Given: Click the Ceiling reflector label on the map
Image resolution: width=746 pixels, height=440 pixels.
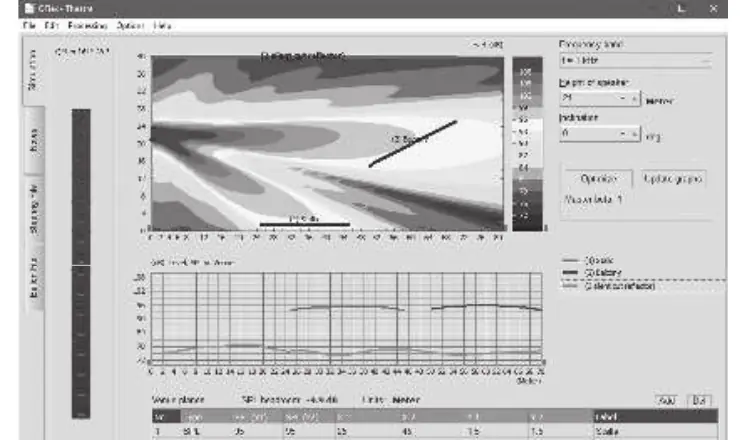Looking at the screenshot, I should point(304,56).
